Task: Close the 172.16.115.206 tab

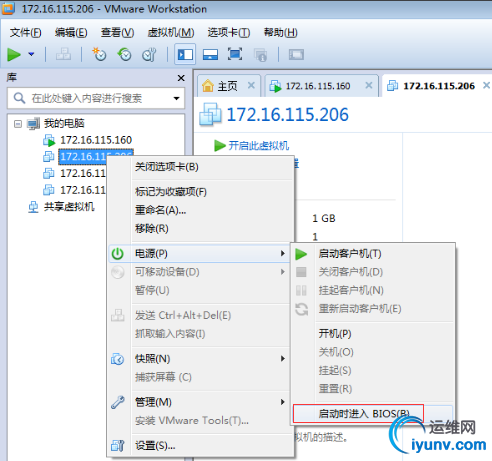Action: pos(486,86)
